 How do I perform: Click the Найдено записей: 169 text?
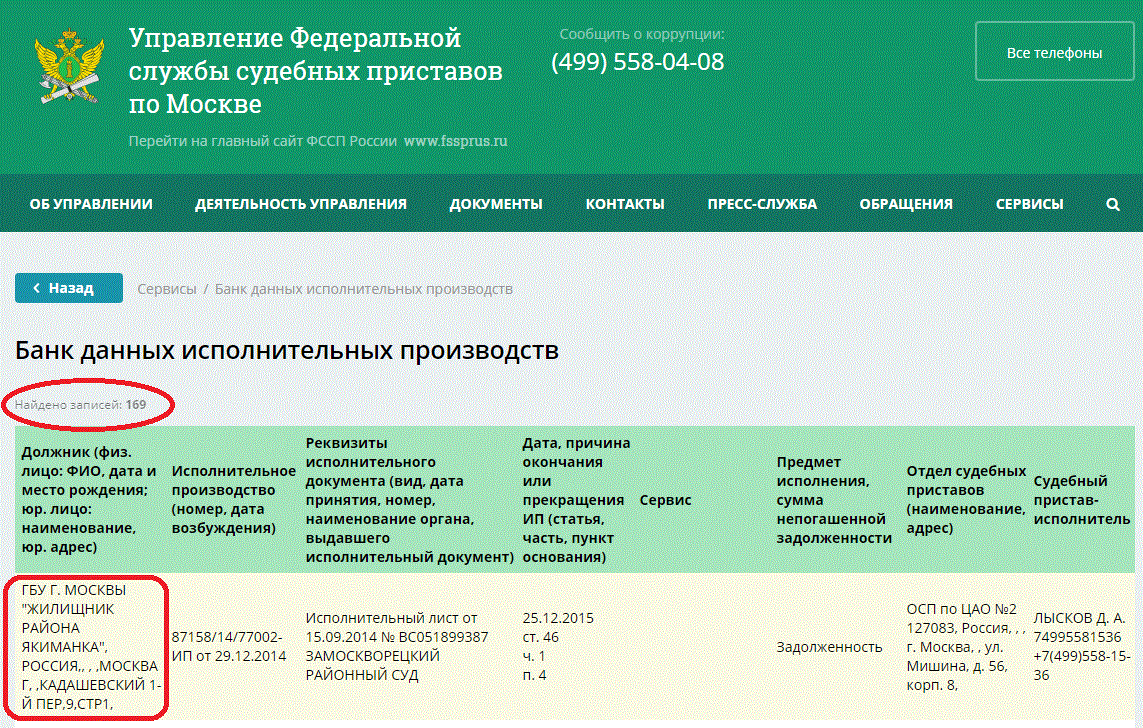[80, 404]
